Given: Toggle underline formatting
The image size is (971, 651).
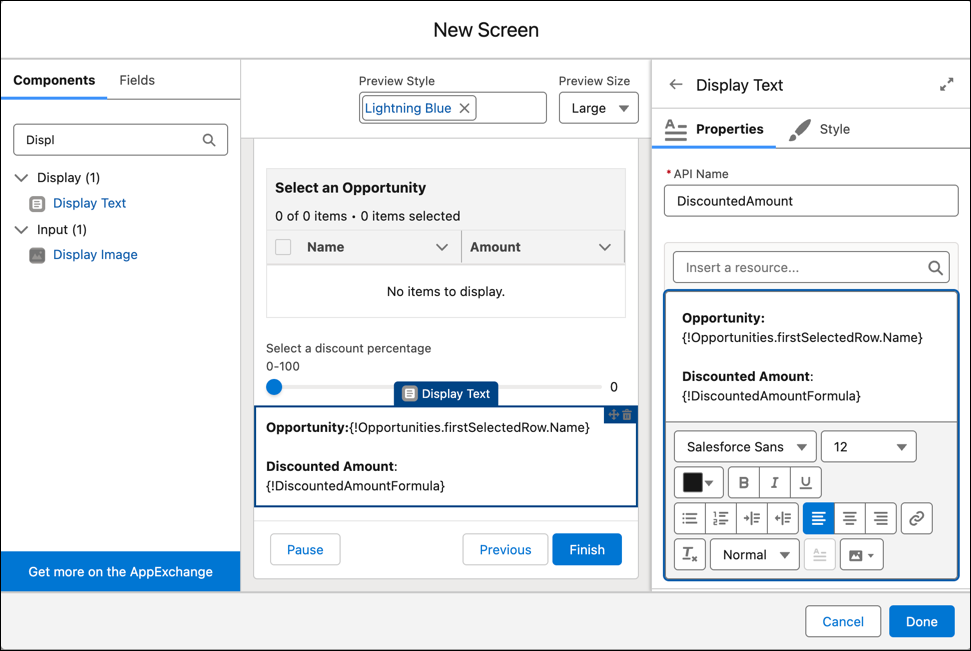Looking at the screenshot, I should [805, 483].
